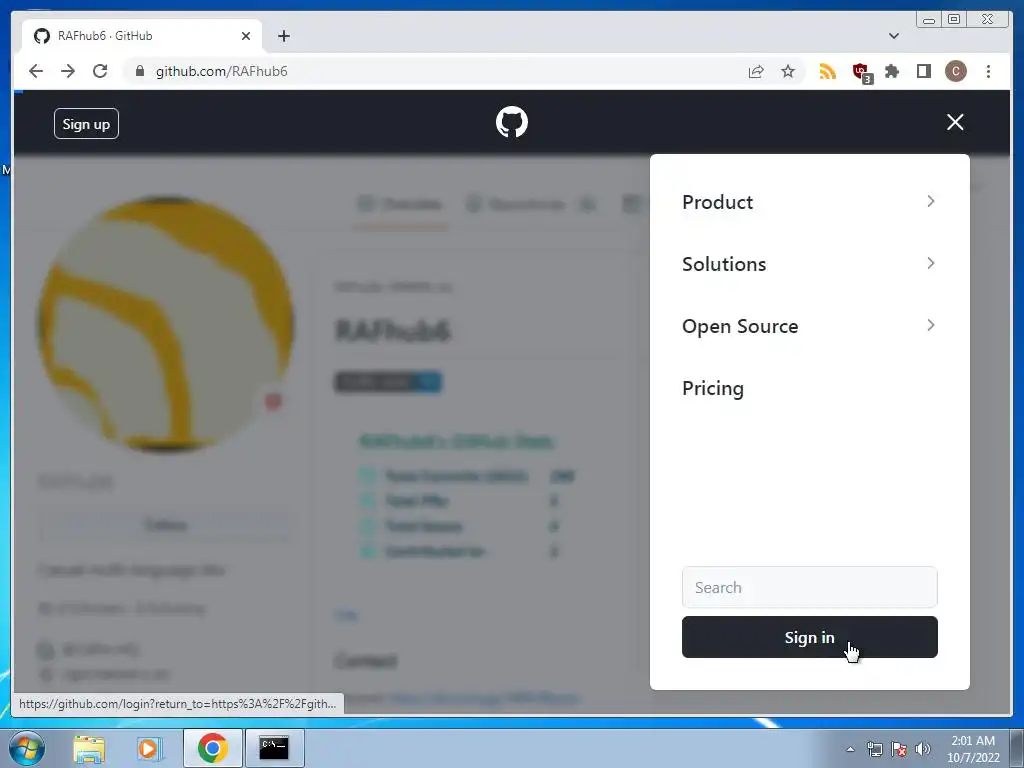Open a new tab with plus button

point(283,36)
